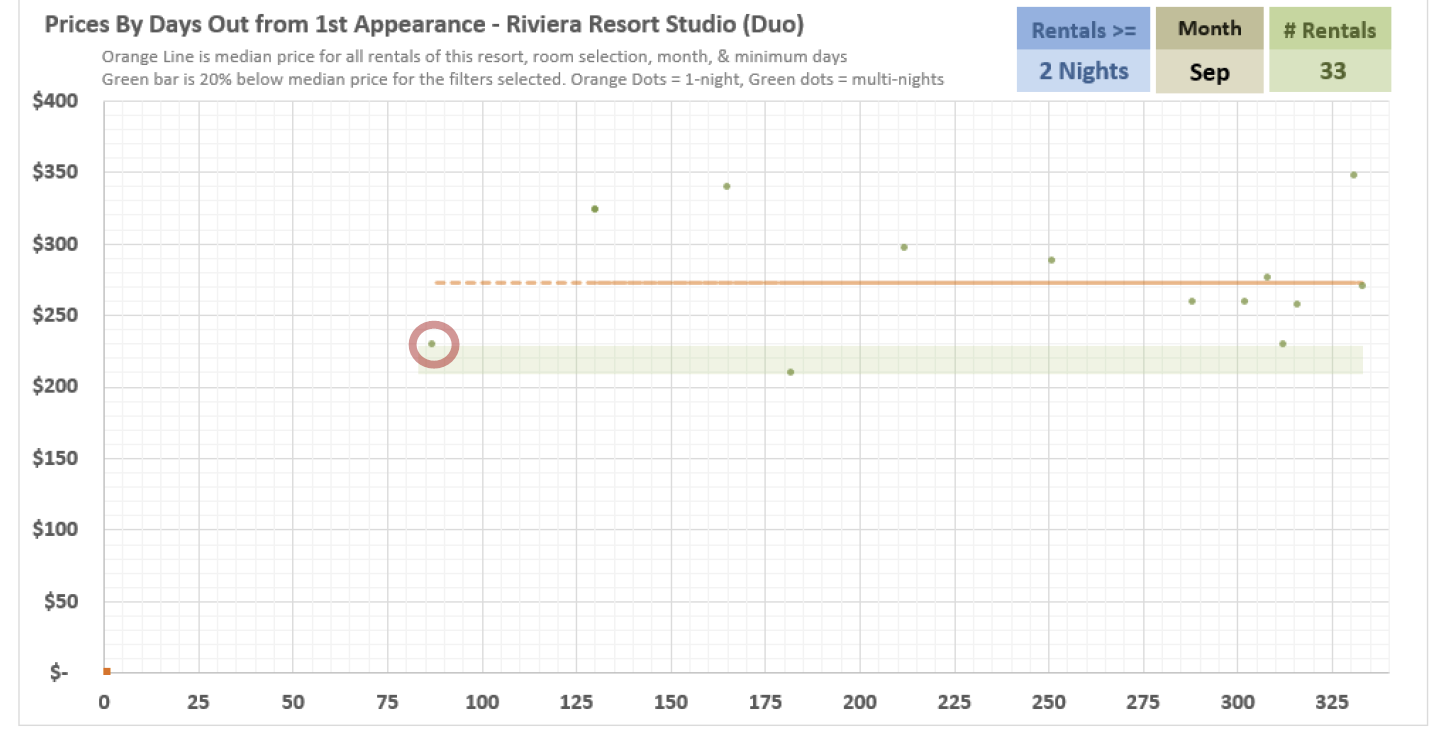The image size is (1454, 734).
Task: Click the 75 label on the x-axis
Action: pyautogui.click(x=388, y=702)
